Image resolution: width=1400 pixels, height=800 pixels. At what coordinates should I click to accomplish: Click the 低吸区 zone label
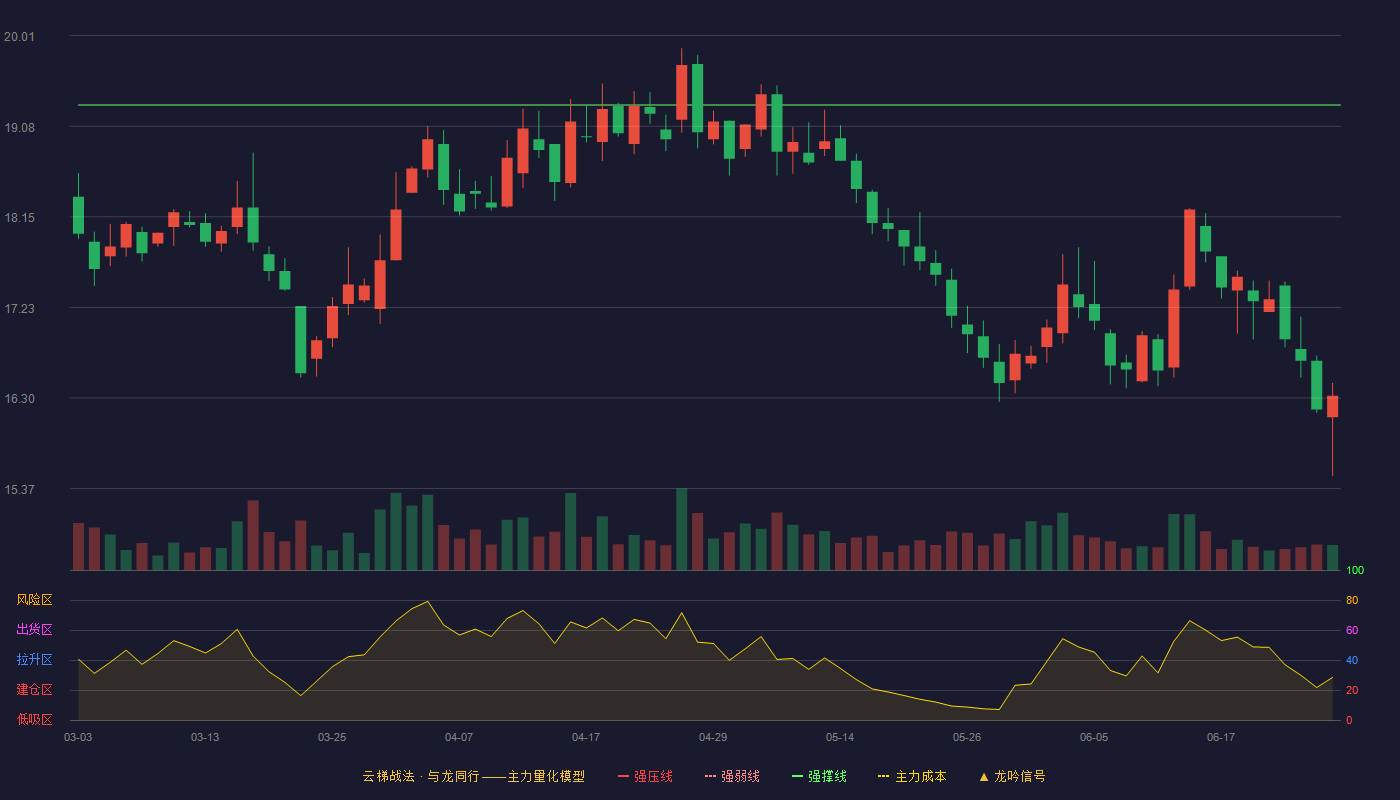(x=34, y=719)
